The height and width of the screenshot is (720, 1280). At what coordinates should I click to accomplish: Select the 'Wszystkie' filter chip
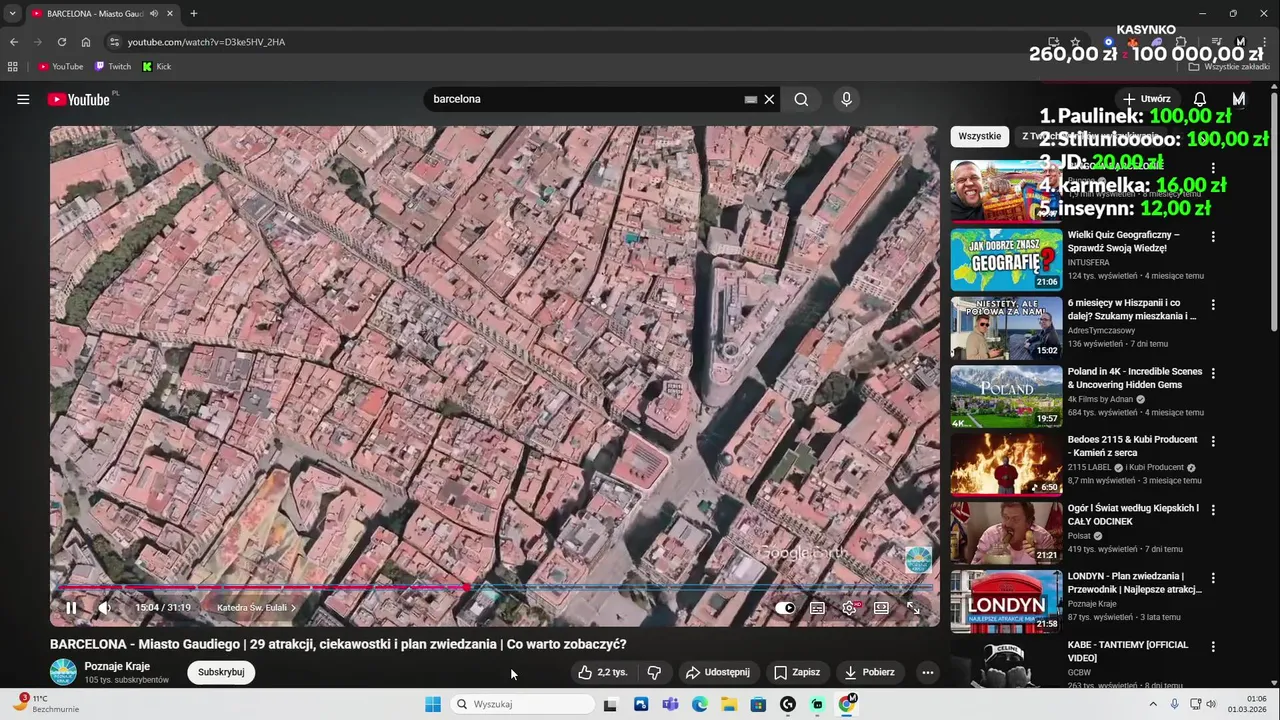click(x=979, y=136)
